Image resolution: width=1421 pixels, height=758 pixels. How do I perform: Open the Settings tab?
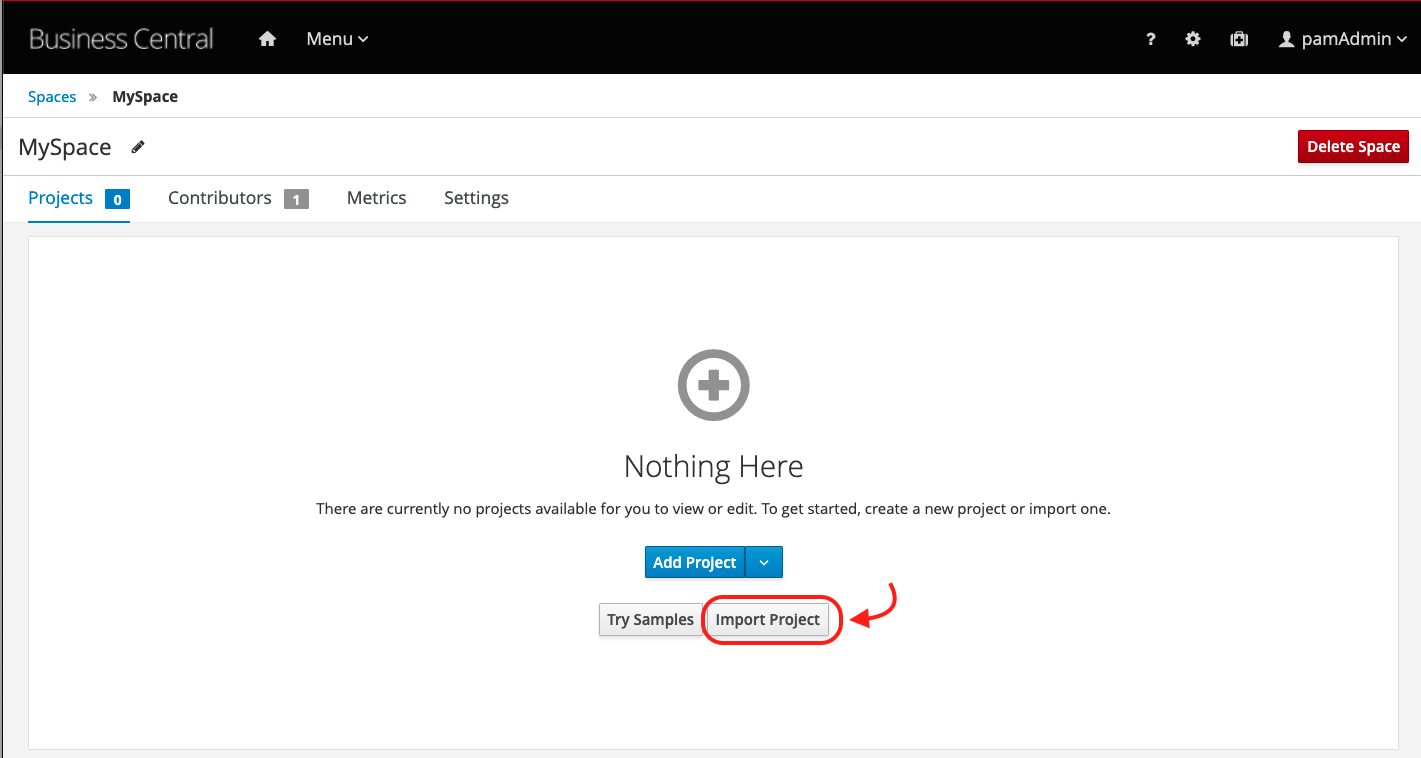tap(476, 198)
